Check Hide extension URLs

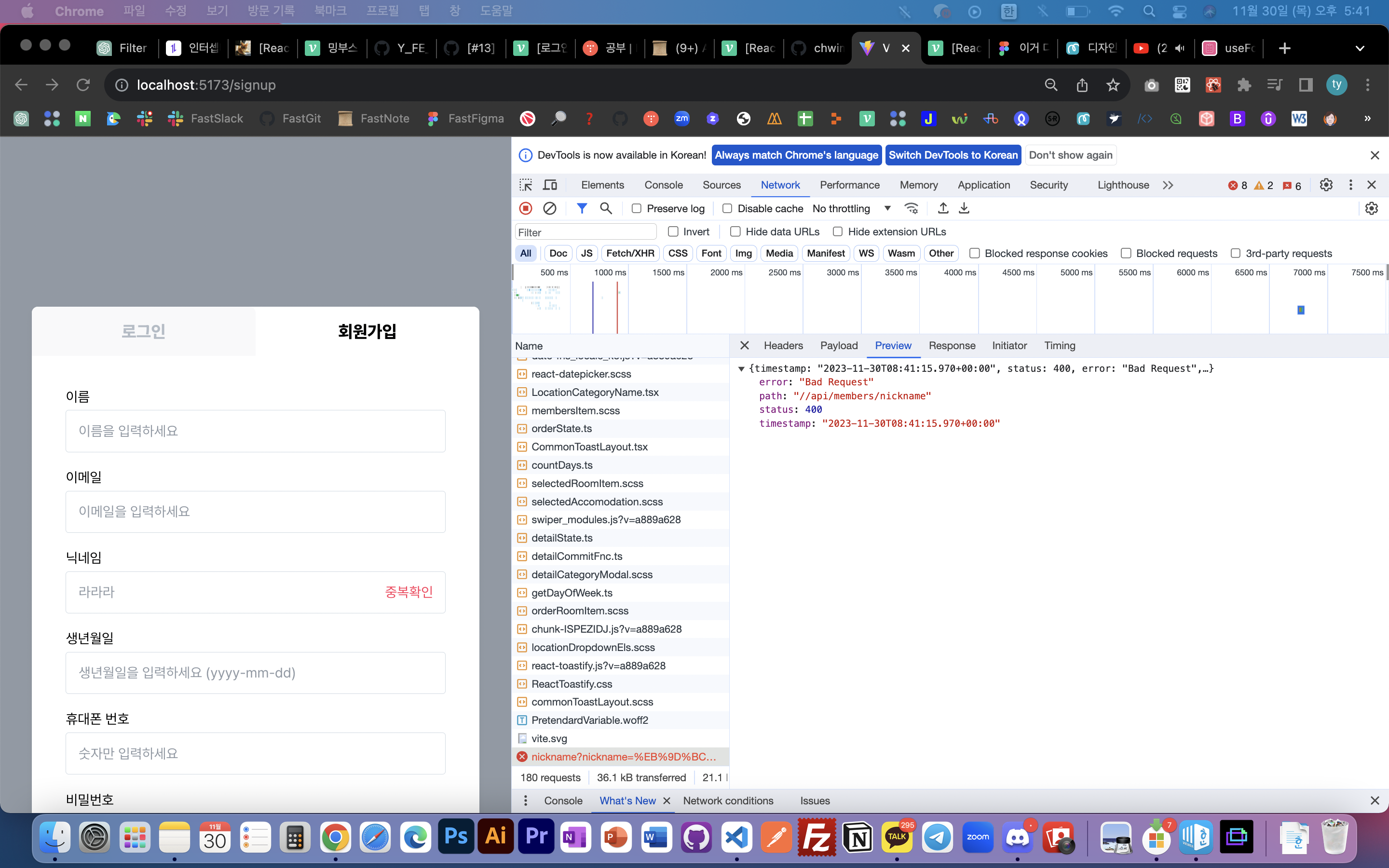[x=837, y=231]
